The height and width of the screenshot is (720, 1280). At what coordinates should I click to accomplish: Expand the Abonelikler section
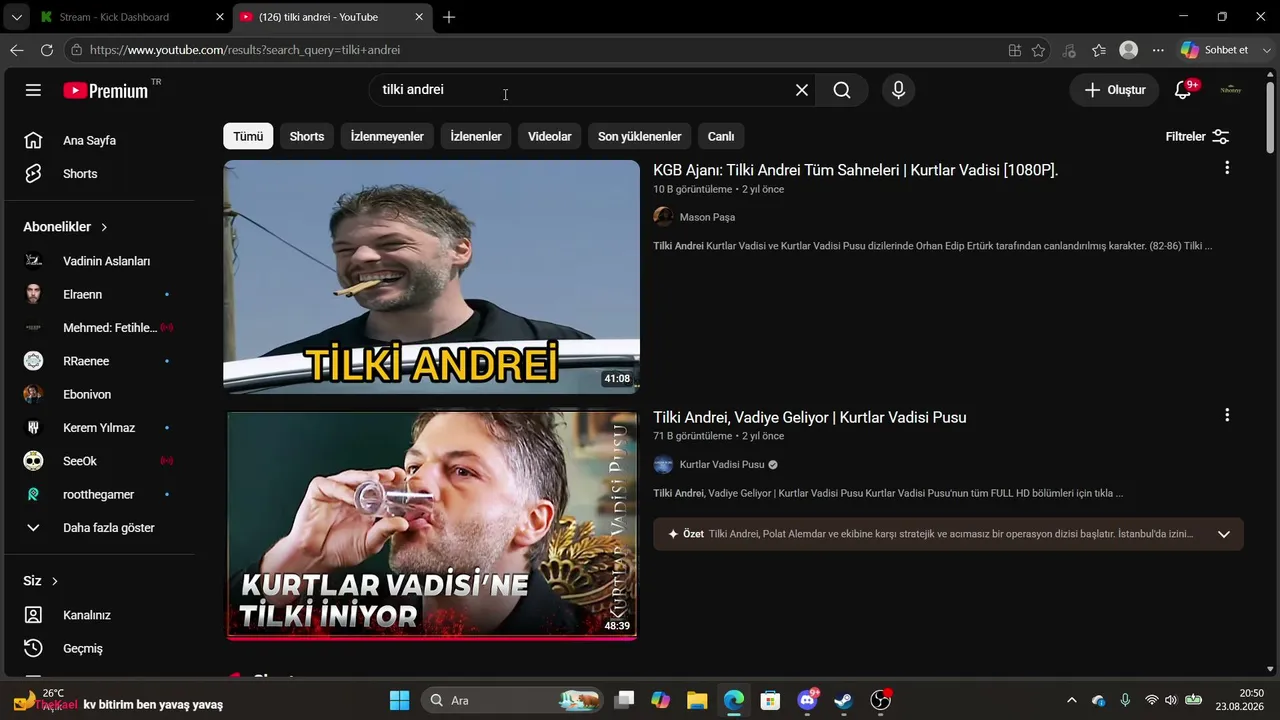pyautogui.click(x=66, y=227)
